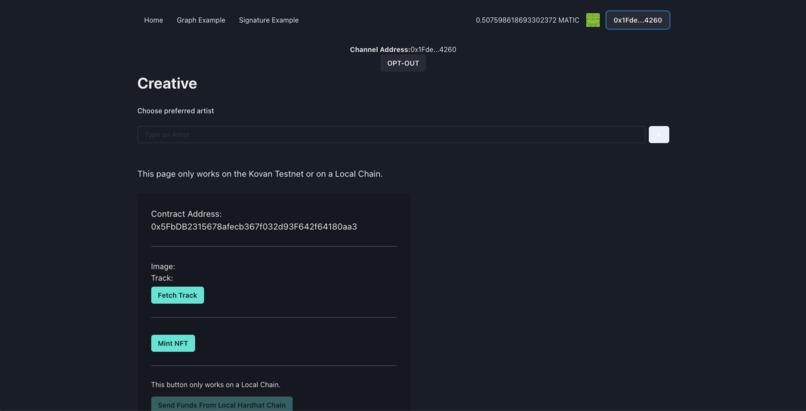Click the 'Contract Address:' label
806x411 pixels.
[x=186, y=214]
